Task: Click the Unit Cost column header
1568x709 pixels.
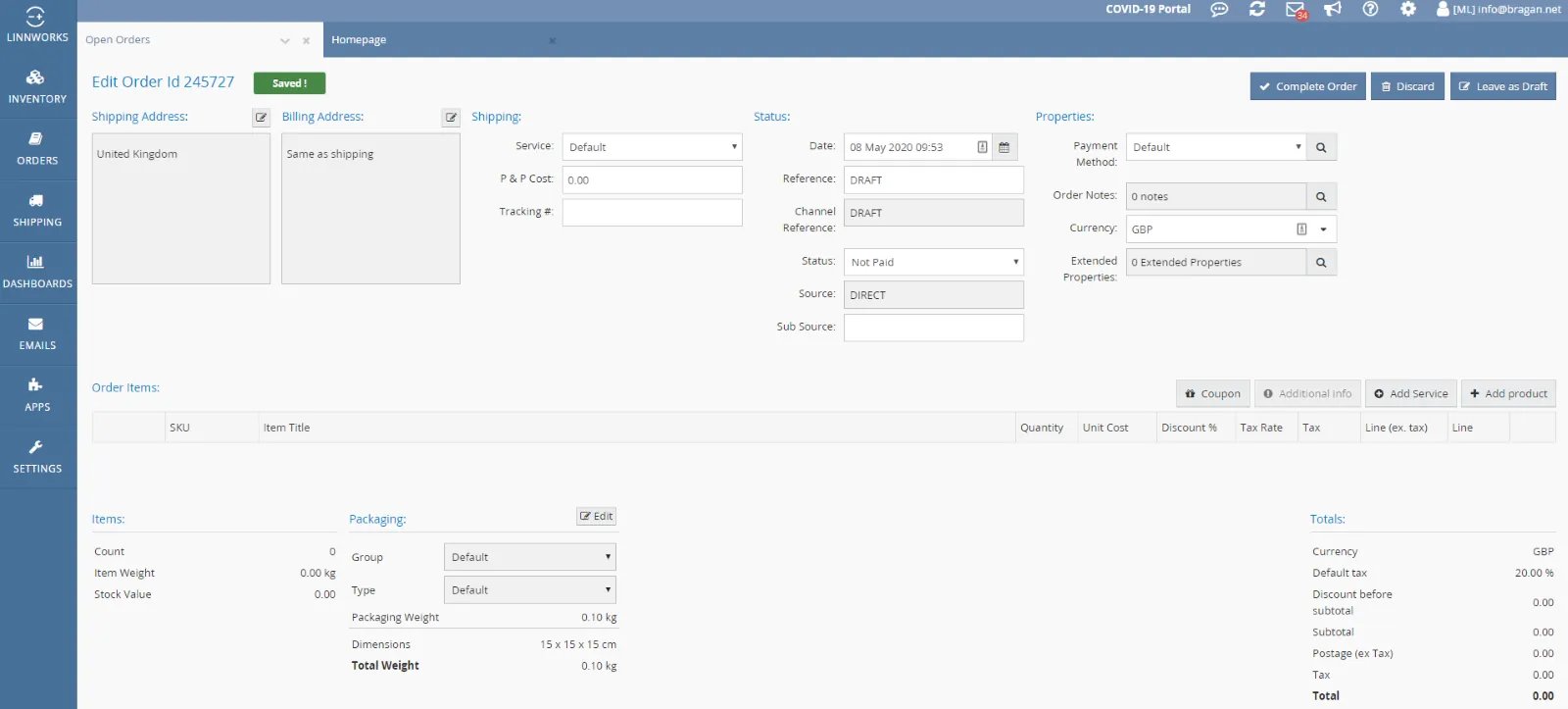Action: tap(1117, 428)
